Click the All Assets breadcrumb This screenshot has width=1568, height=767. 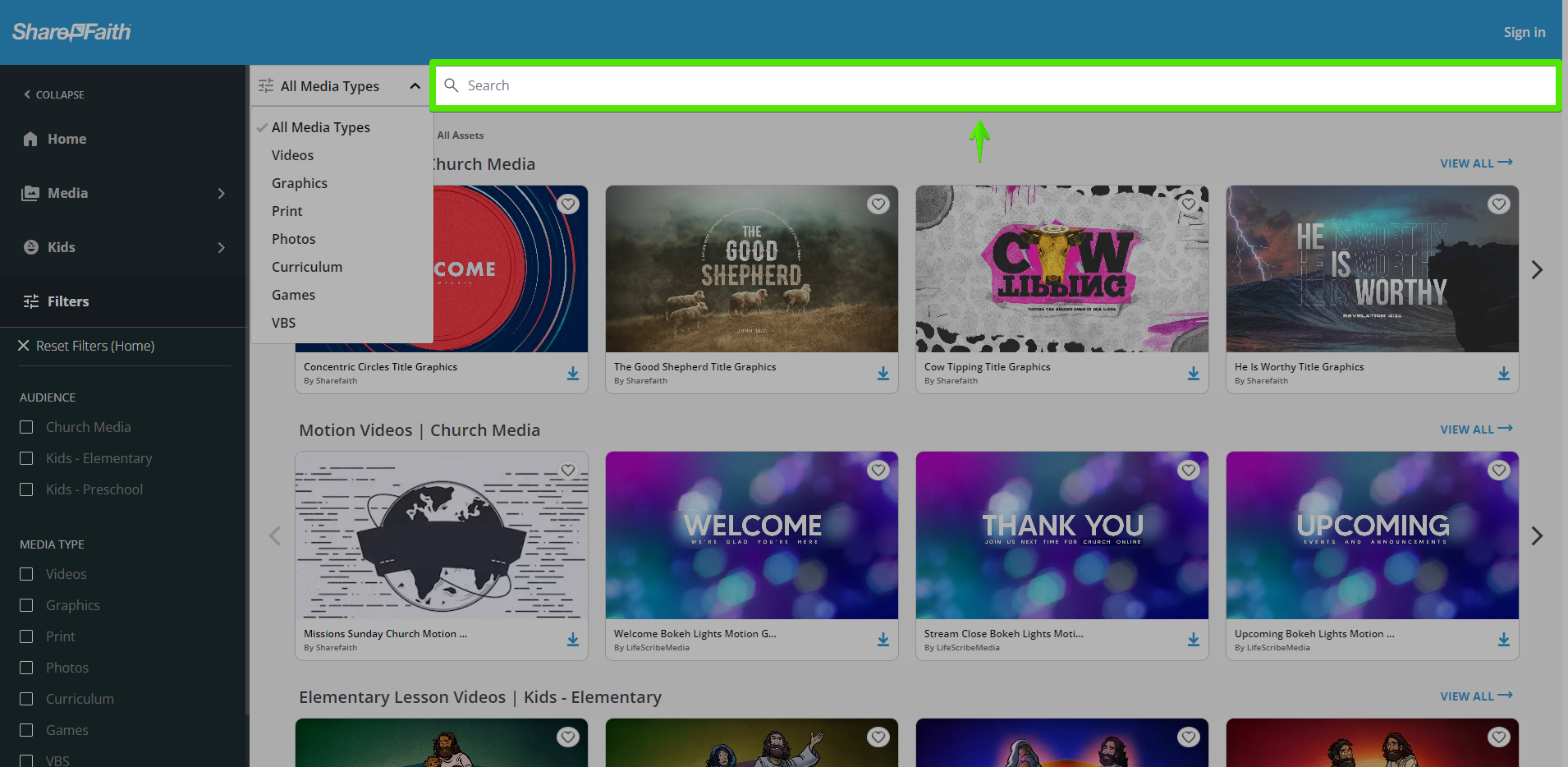click(461, 135)
